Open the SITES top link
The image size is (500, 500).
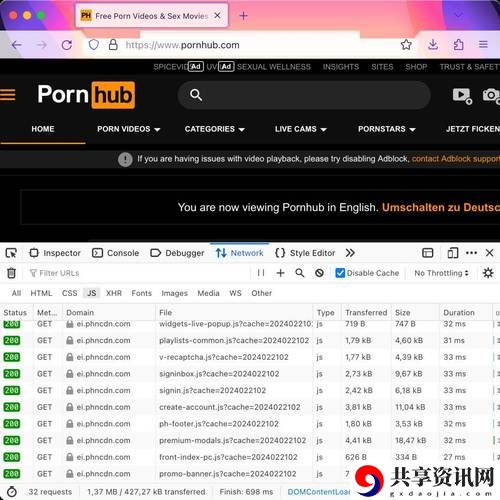382,67
